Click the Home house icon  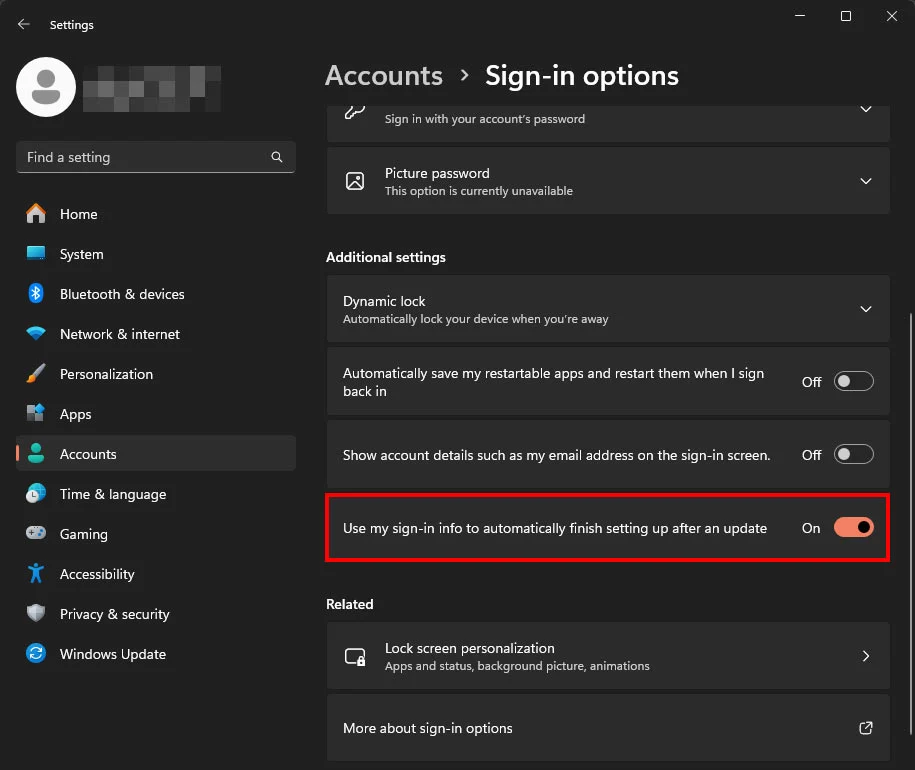[x=36, y=214]
